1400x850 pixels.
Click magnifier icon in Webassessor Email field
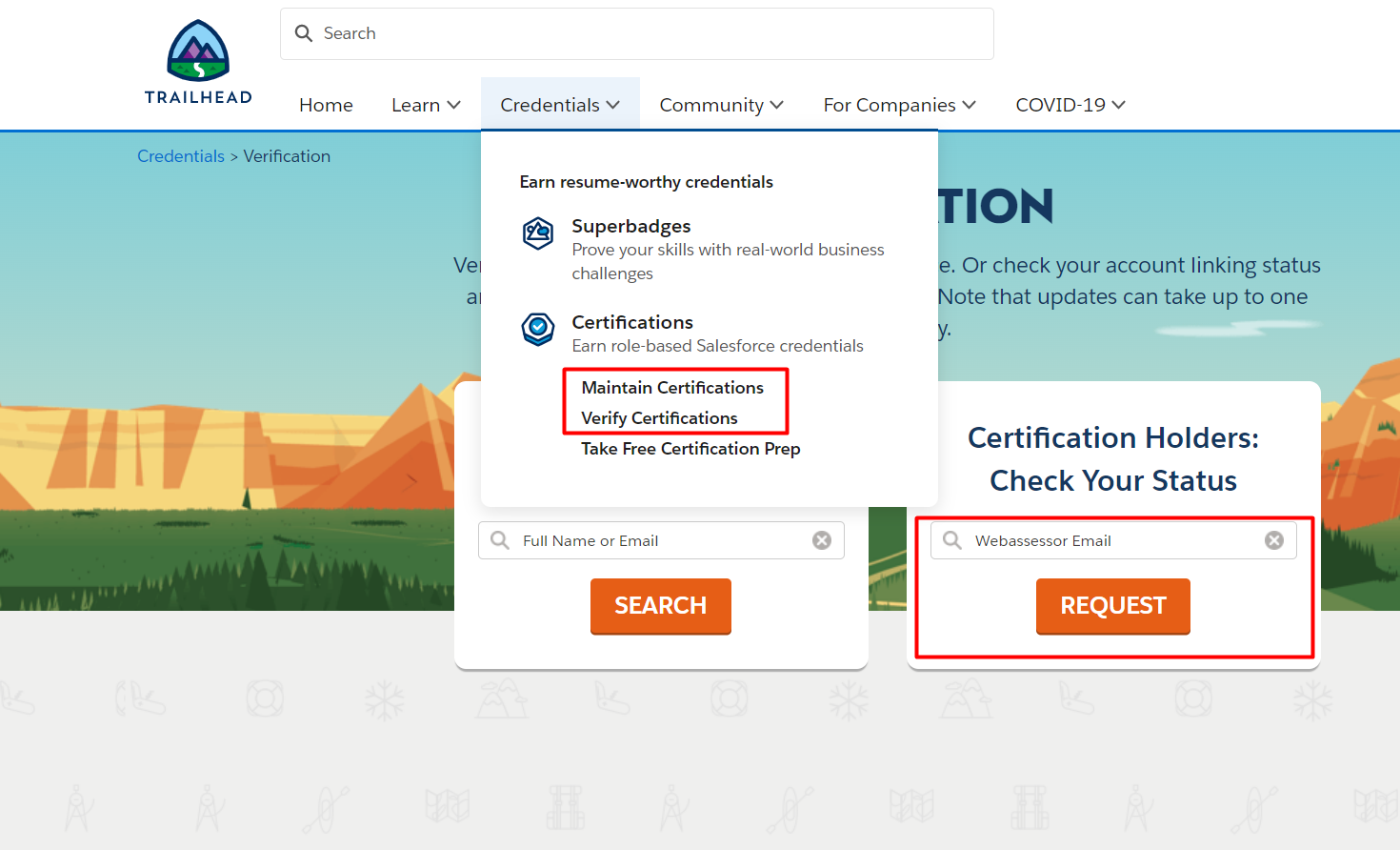coord(952,540)
